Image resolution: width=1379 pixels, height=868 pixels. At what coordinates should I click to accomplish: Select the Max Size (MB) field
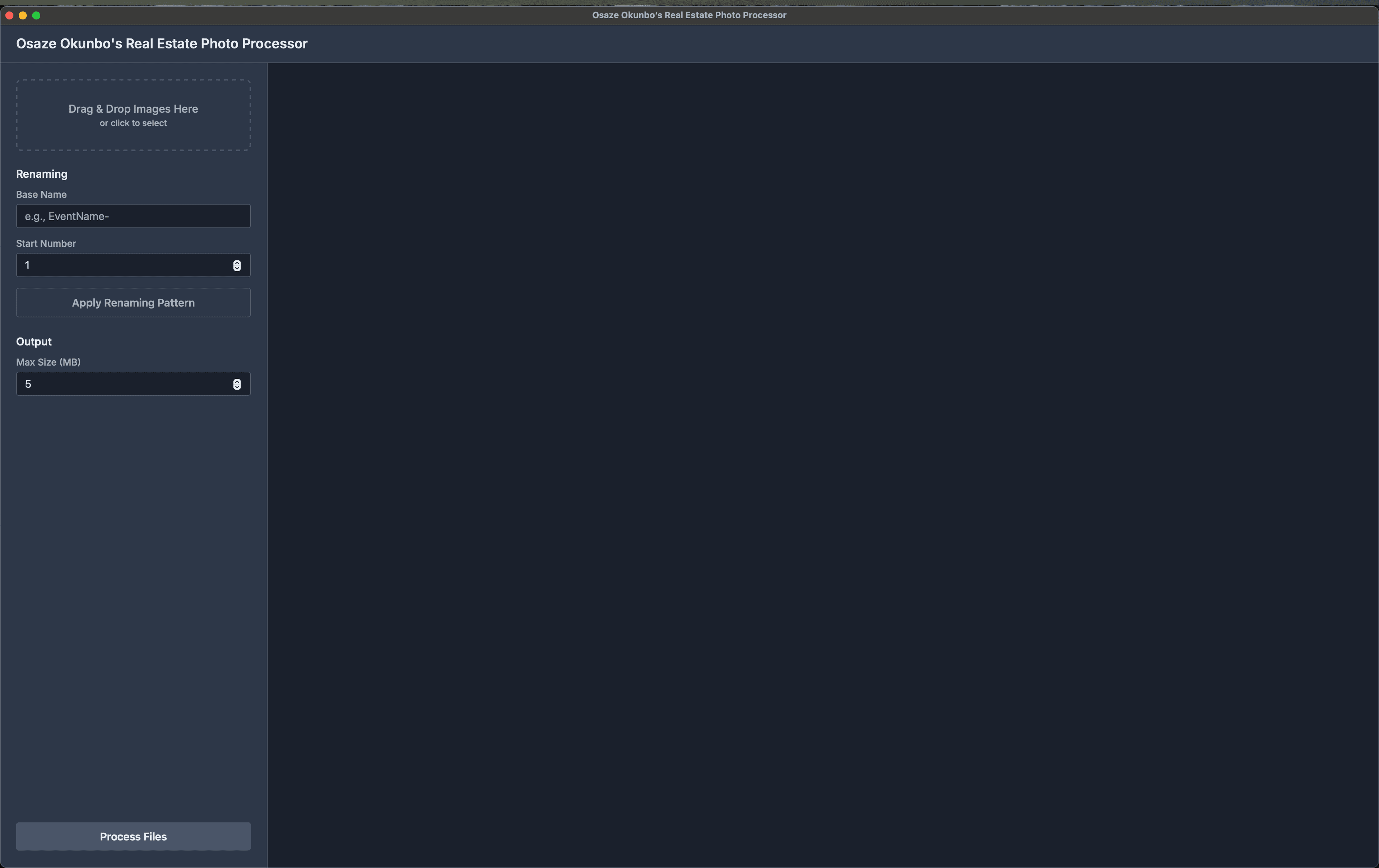[133, 384]
